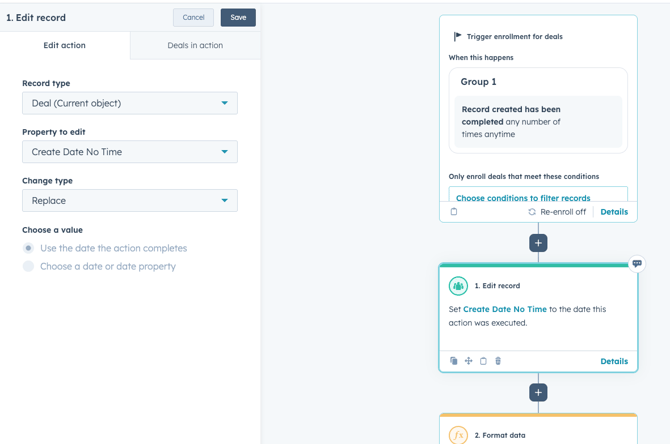670x444 pixels.
Task: Click the clipboard icon on the trigger card
Action: click(454, 212)
